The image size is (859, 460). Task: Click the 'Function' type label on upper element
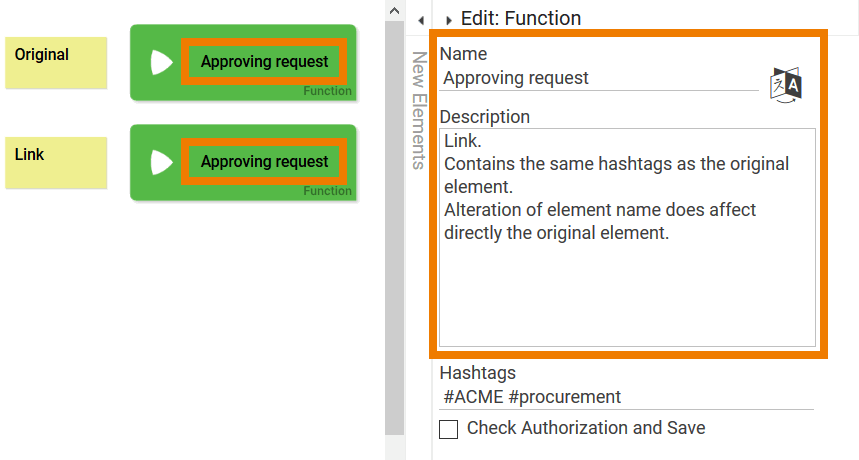pos(327,91)
